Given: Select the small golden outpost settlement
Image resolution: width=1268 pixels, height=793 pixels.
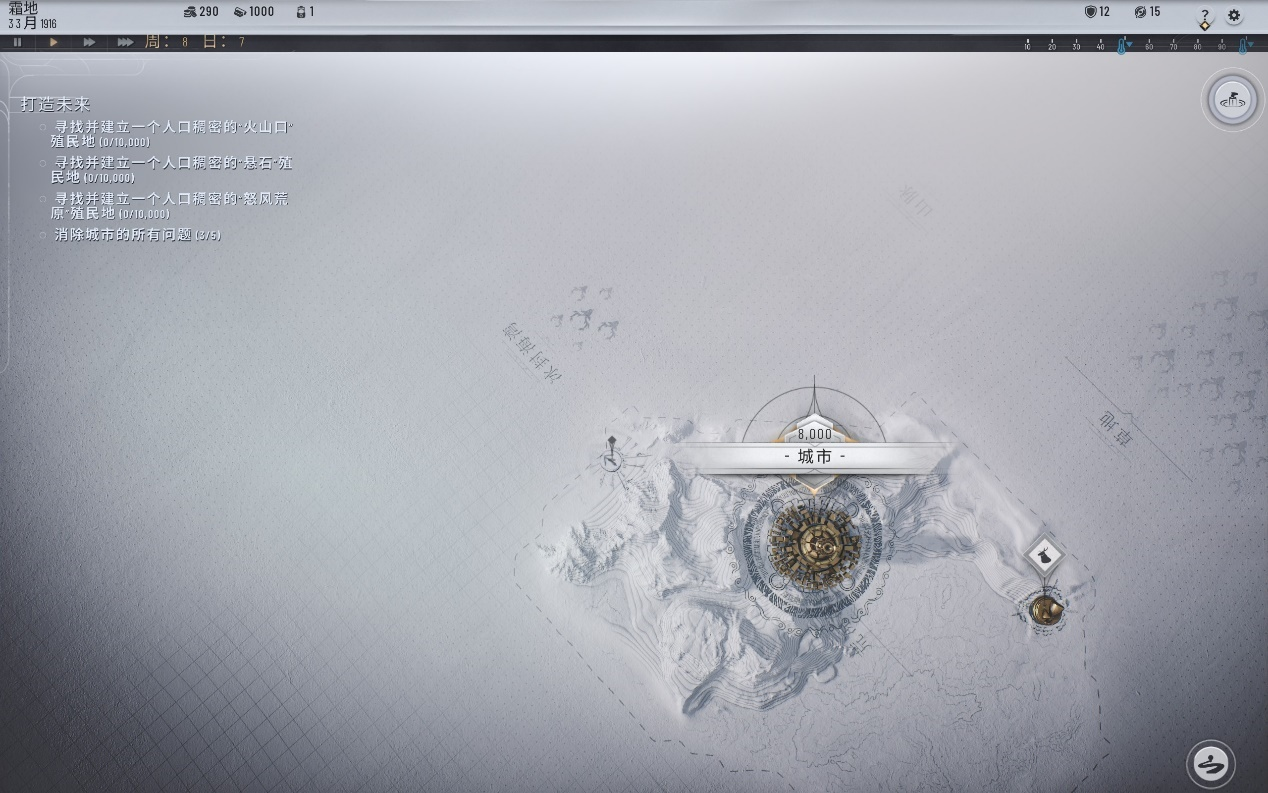Looking at the screenshot, I should (1046, 608).
